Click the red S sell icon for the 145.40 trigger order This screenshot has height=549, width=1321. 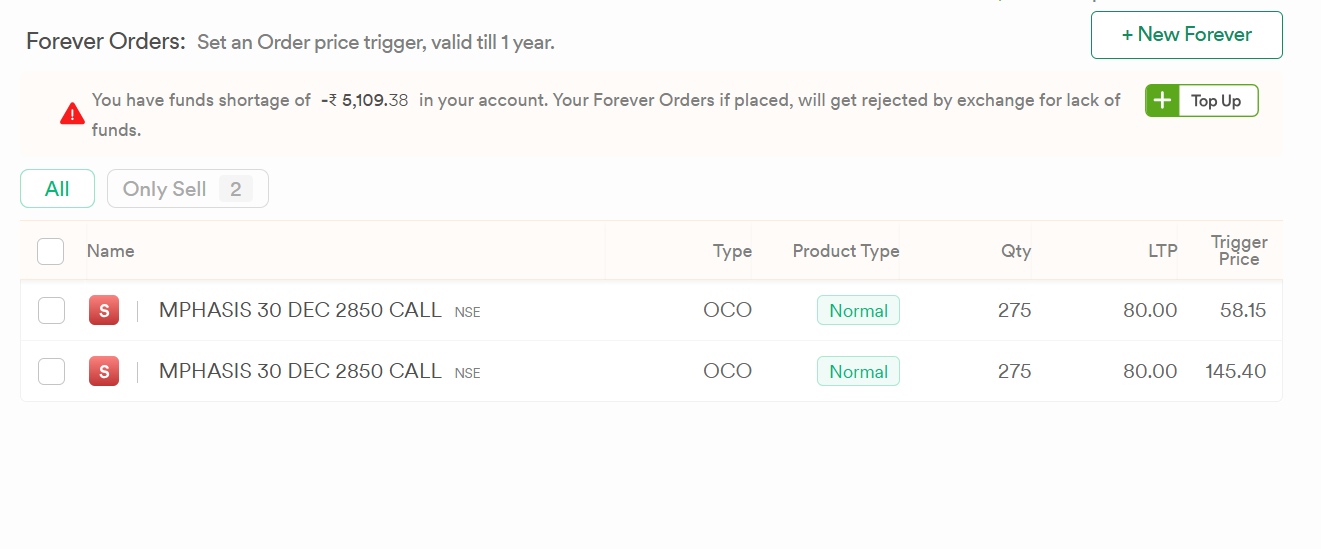click(104, 372)
